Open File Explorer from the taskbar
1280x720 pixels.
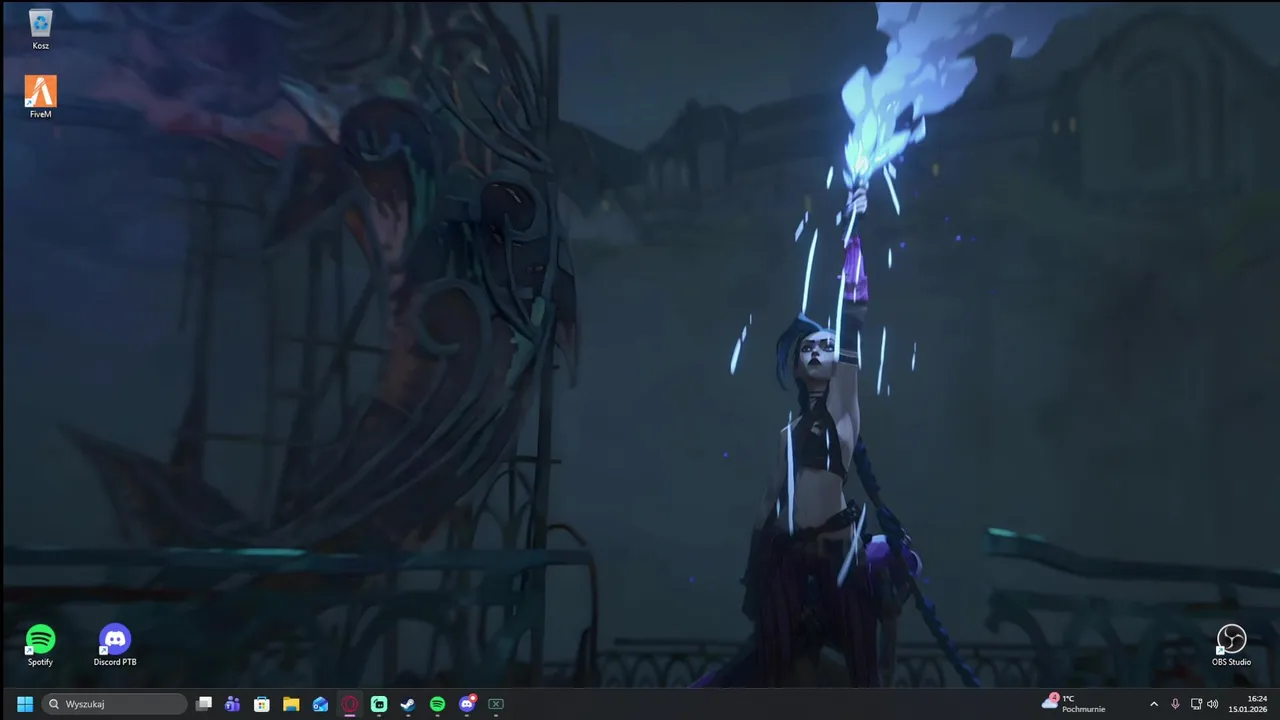tap(291, 704)
